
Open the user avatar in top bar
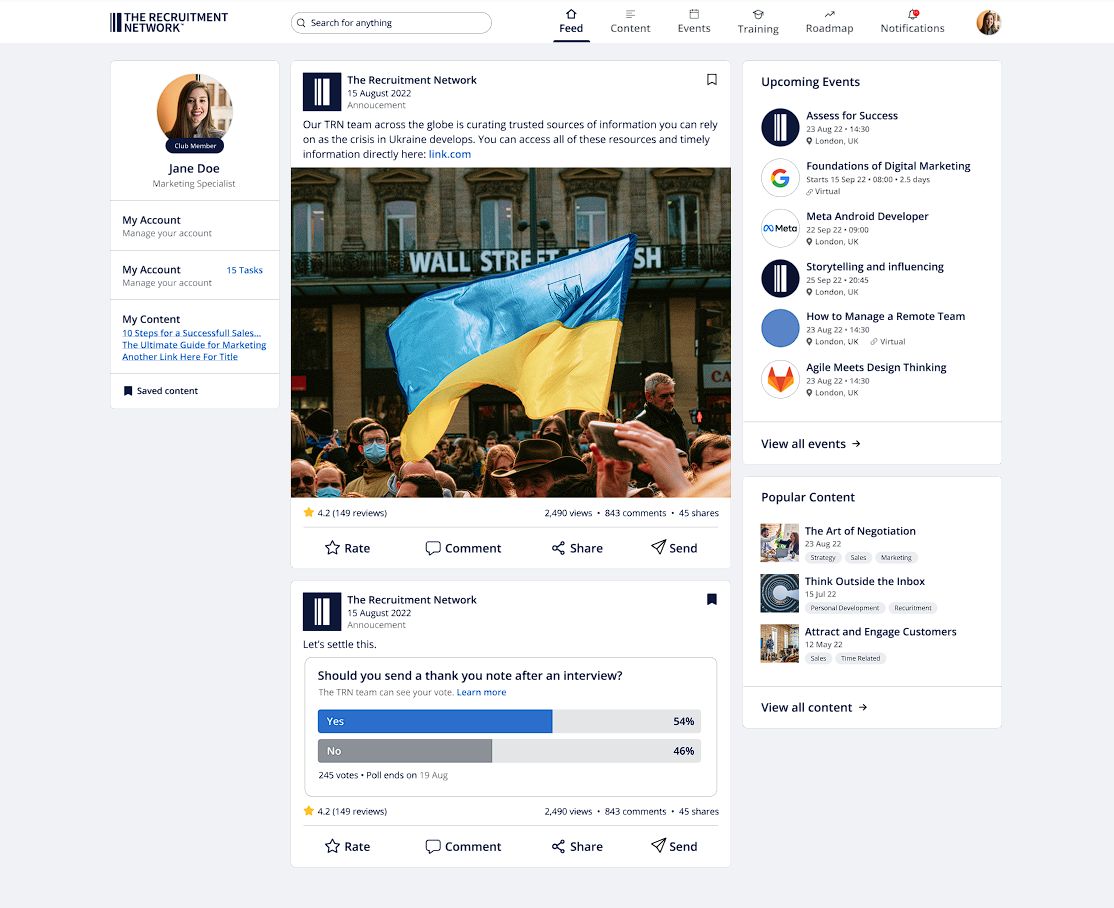click(x=988, y=23)
